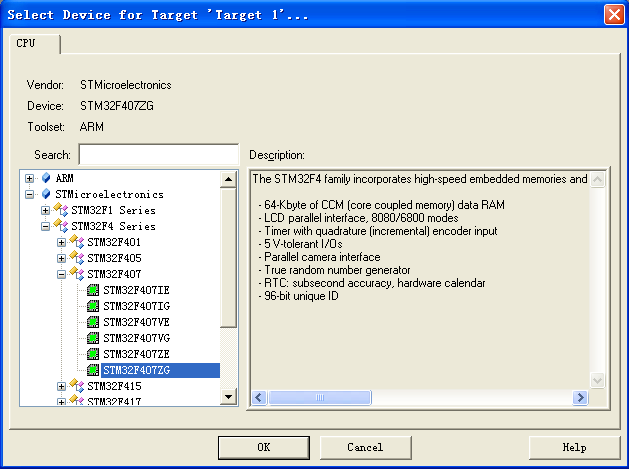Click the chip icon next to STM32F407IG

(x=93, y=306)
